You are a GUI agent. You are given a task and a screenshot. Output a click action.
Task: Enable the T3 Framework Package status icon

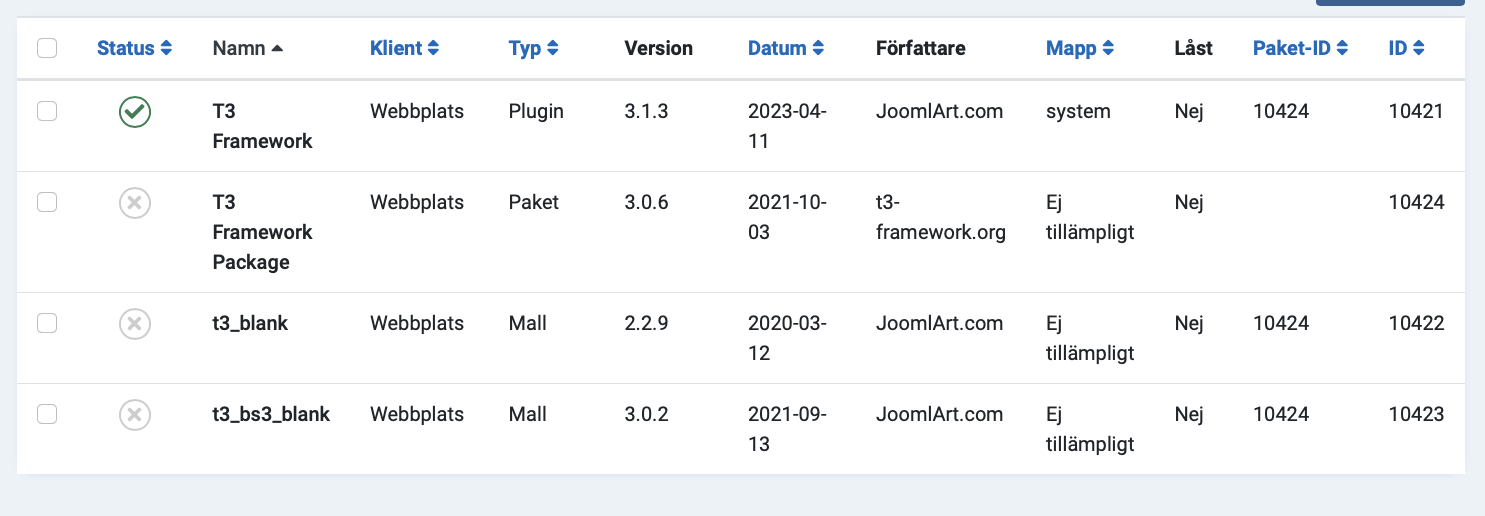point(135,203)
